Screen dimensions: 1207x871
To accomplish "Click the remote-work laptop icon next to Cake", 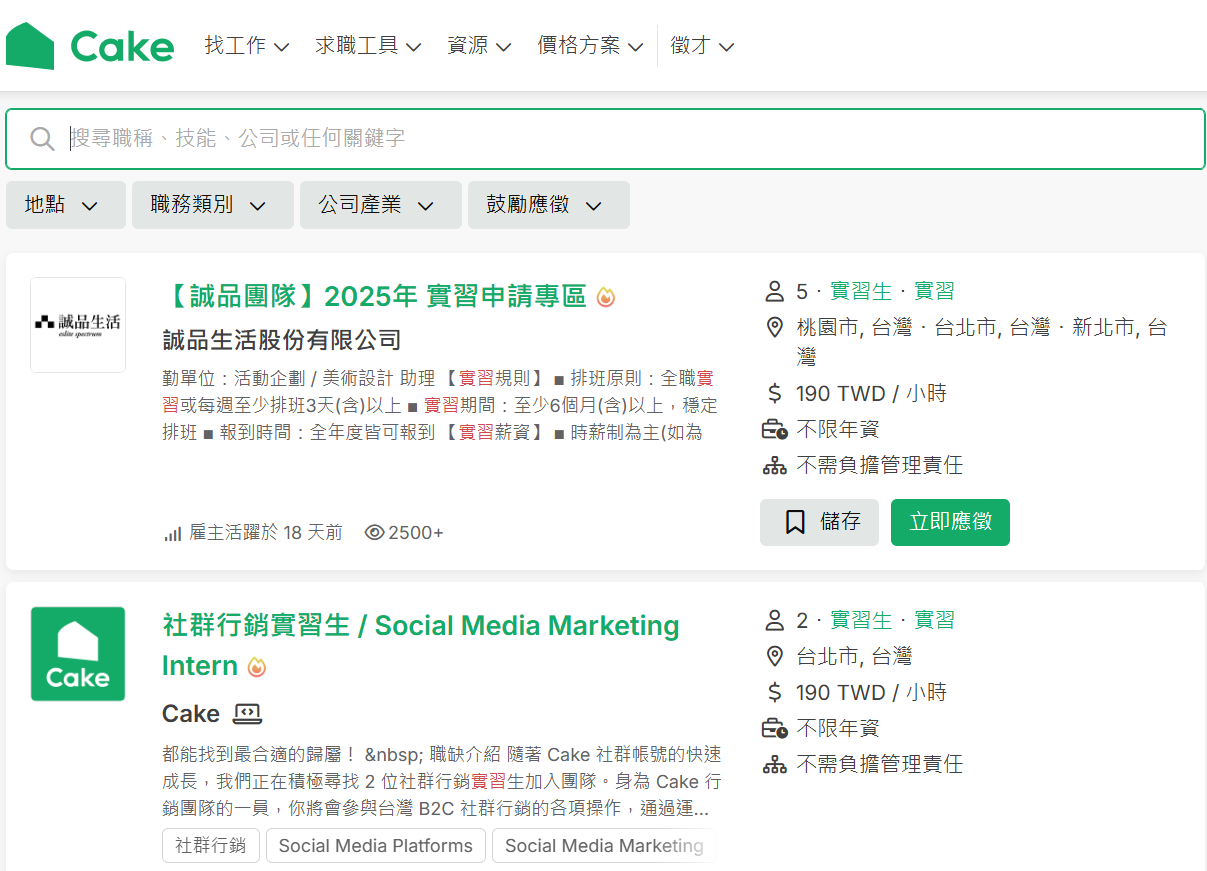I will tap(247, 714).
